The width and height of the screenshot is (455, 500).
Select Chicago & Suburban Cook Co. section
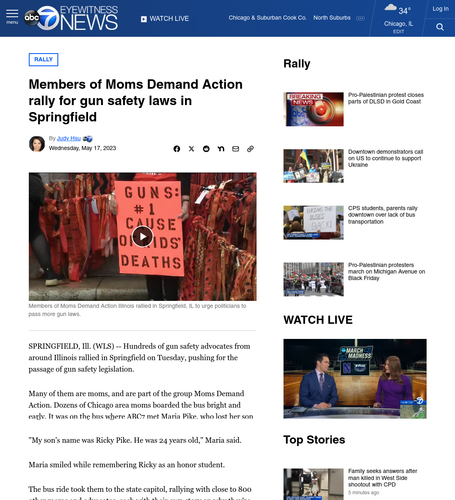267,18
